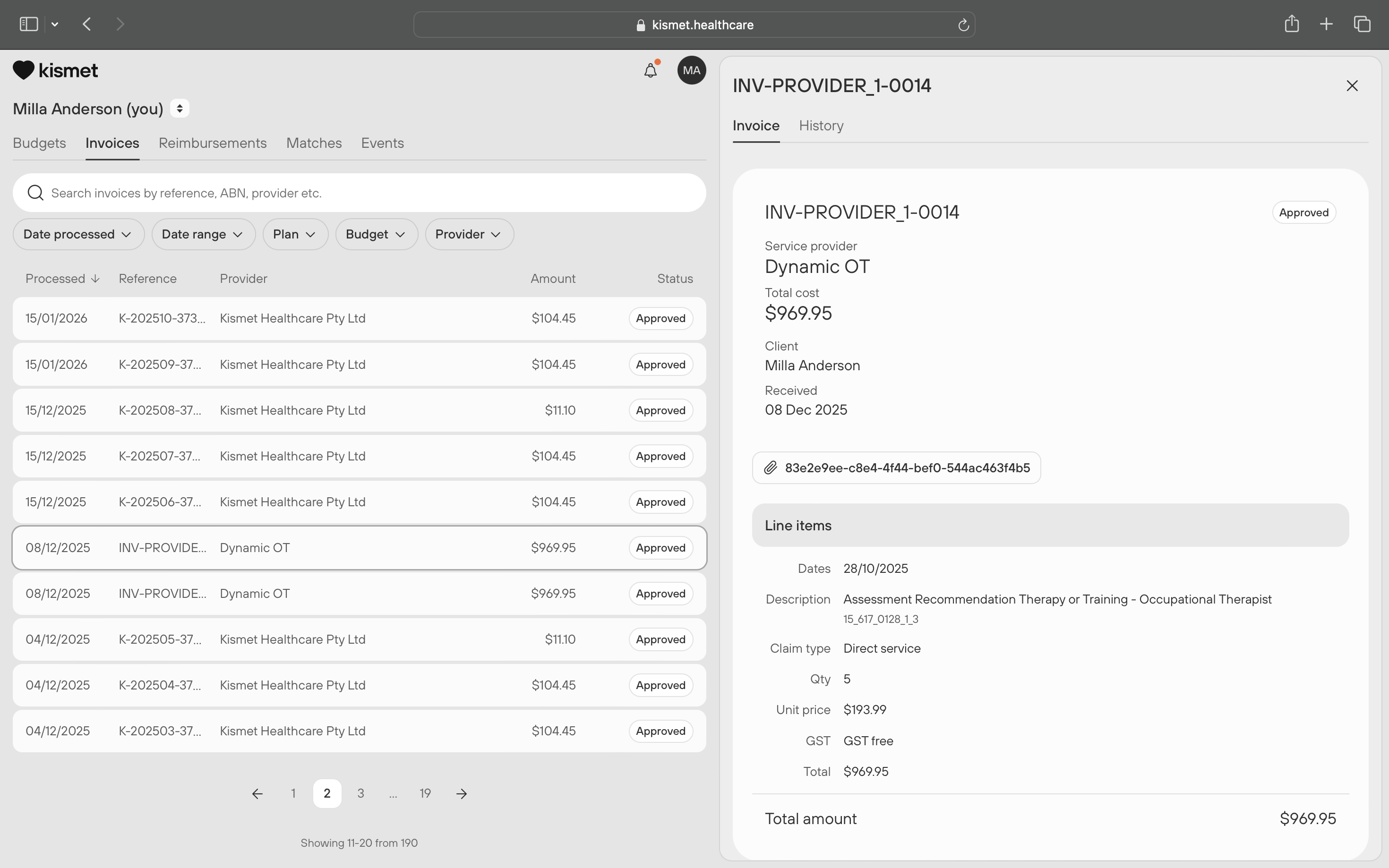Toggle the browser sidebar icon
1389x868 pixels.
point(29,24)
